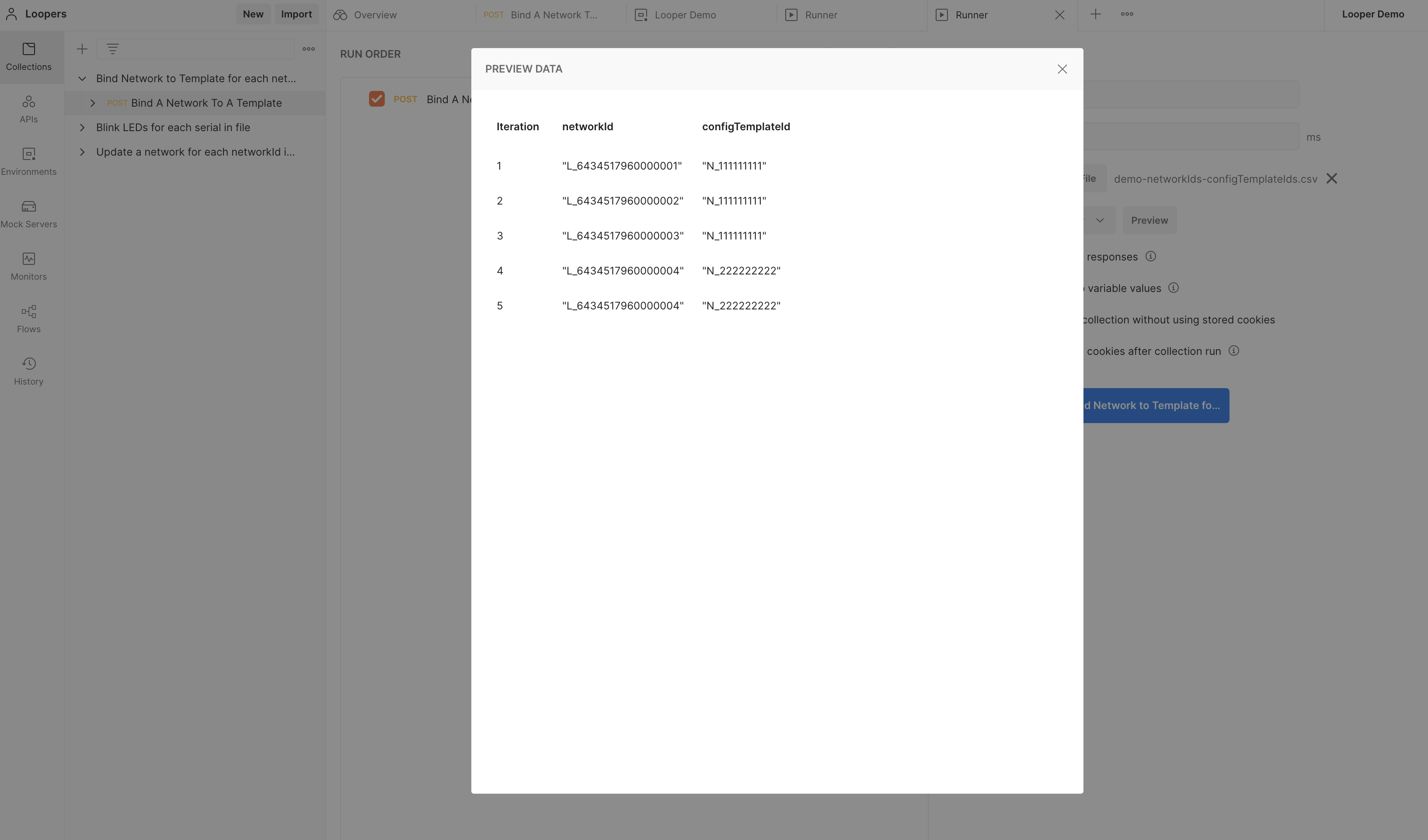Remove the demo-networkIds-configTemplateIds.csv file
This screenshot has height=840, width=1428.
pos(1332,178)
